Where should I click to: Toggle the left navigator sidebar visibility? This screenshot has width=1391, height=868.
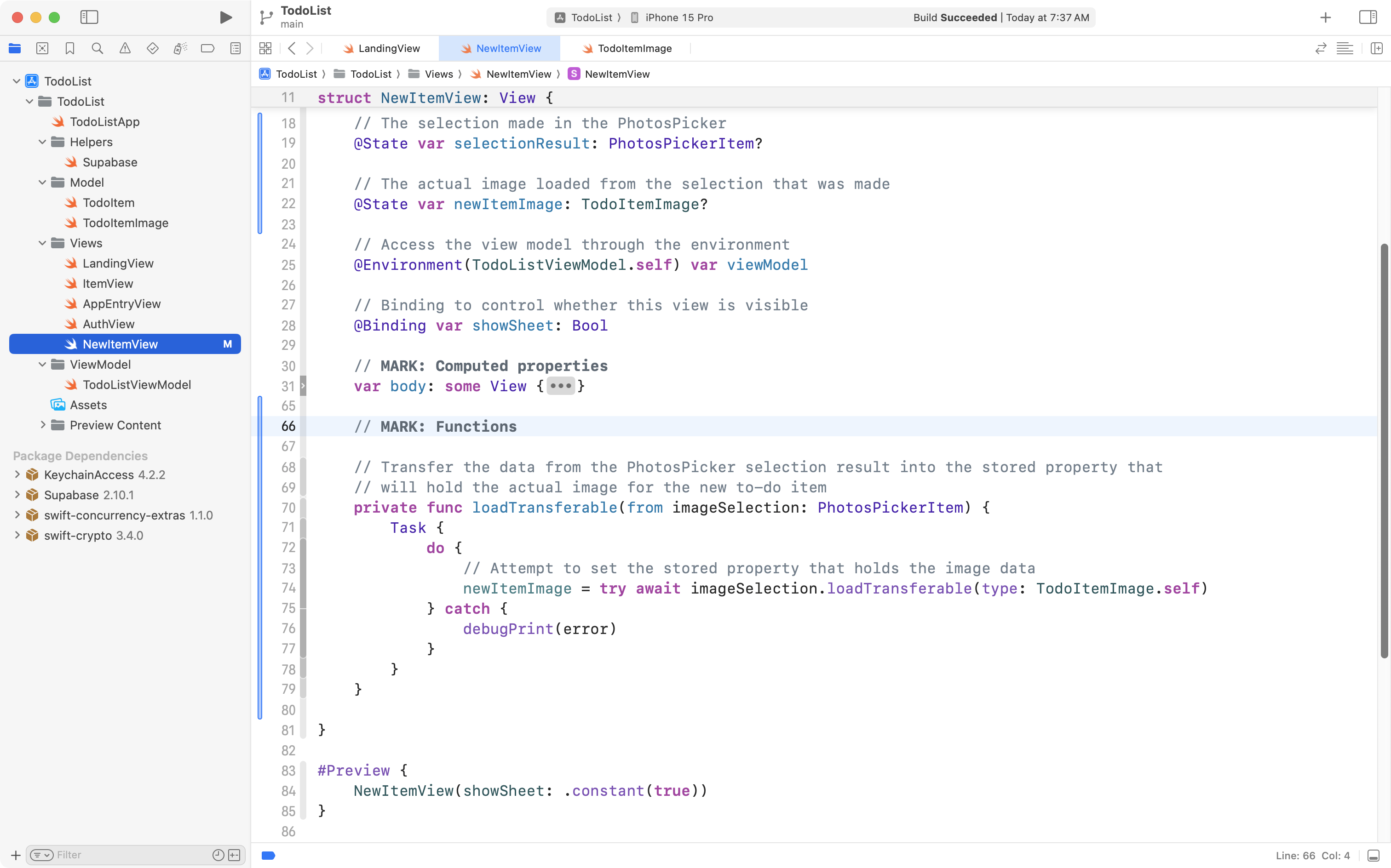tap(90, 17)
